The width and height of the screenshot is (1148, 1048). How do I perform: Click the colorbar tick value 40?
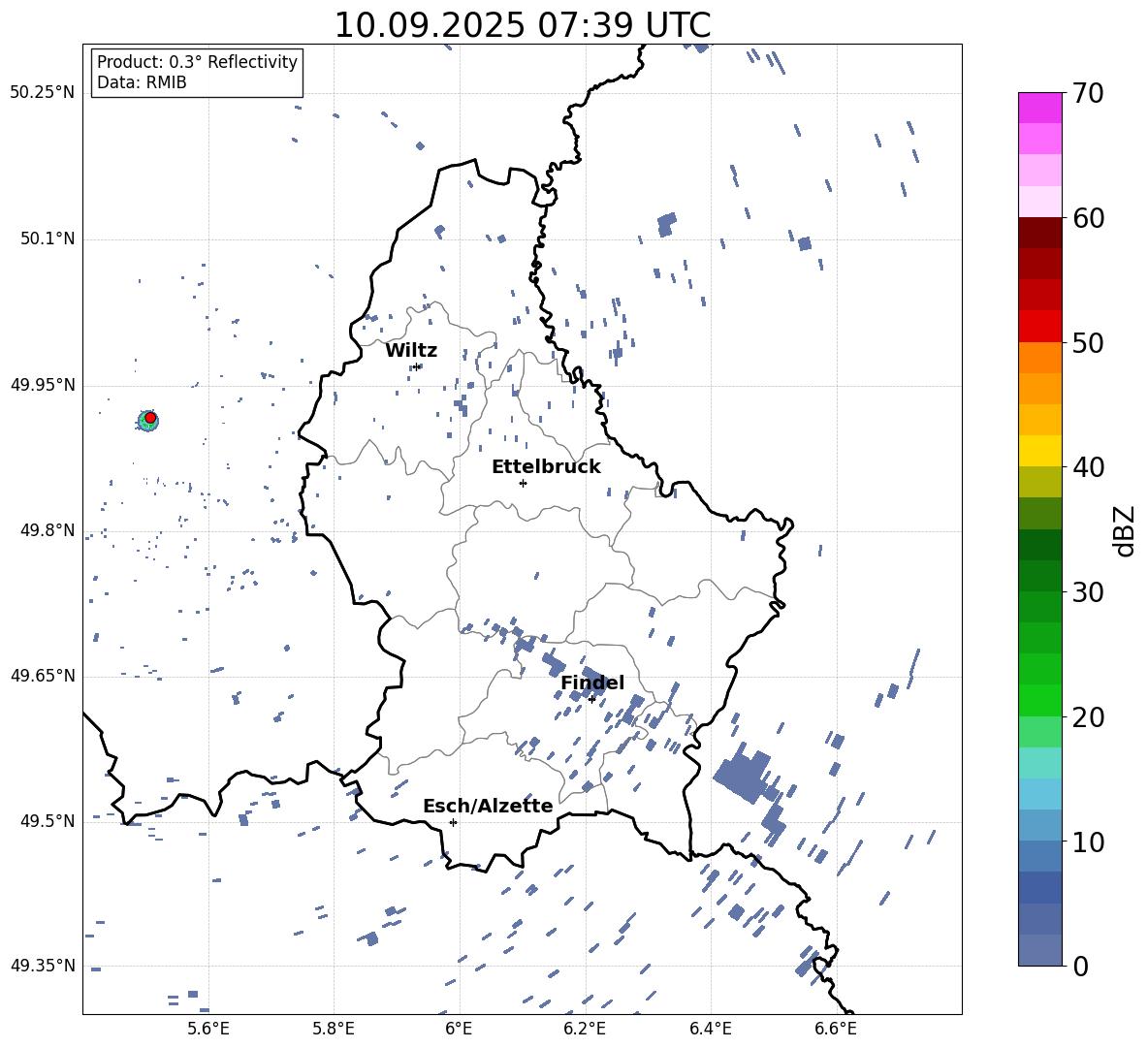pyautogui.click(x=1088, y=467)
